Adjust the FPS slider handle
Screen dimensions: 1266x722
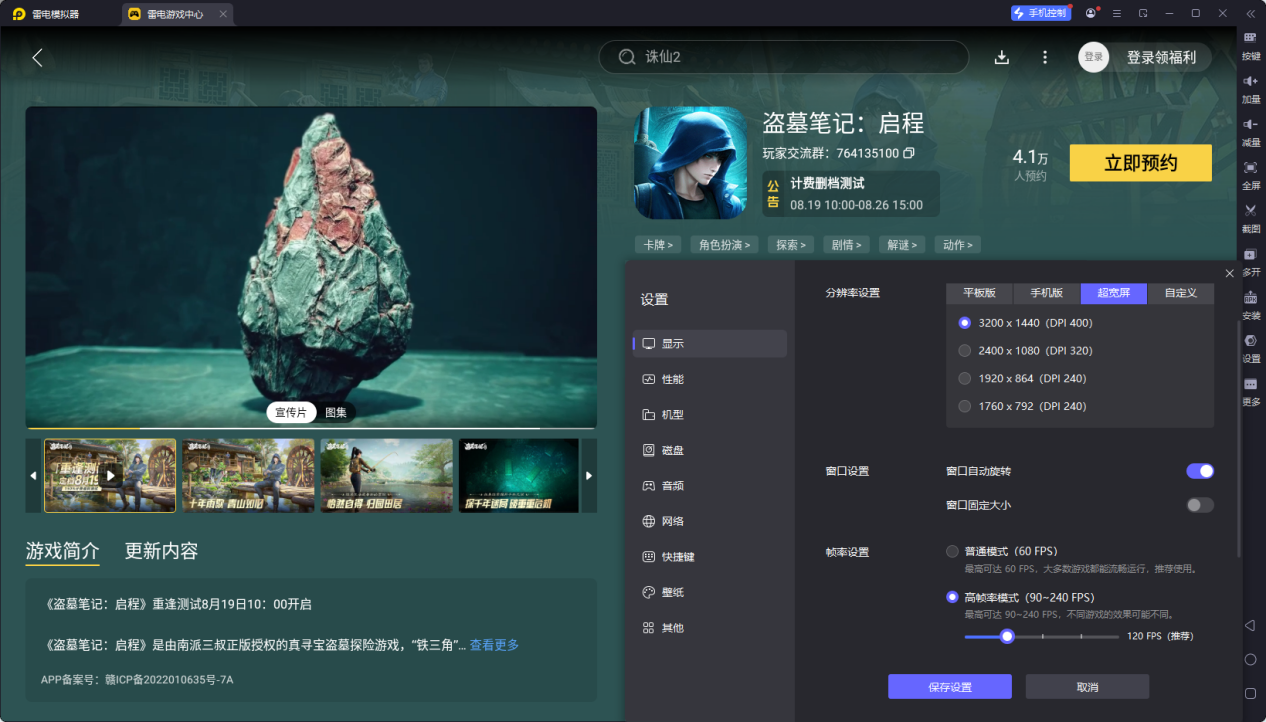pyautogui.click(x=1007, y=636)
